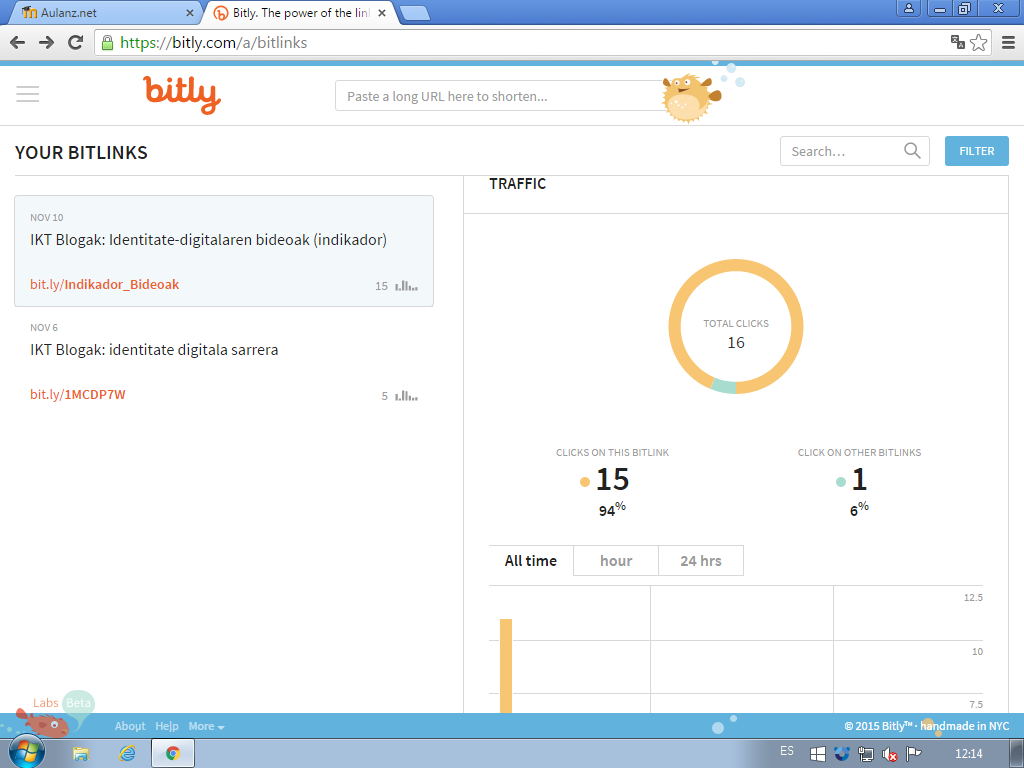Click the orange segment of clicks donut

tap(735, 266)
